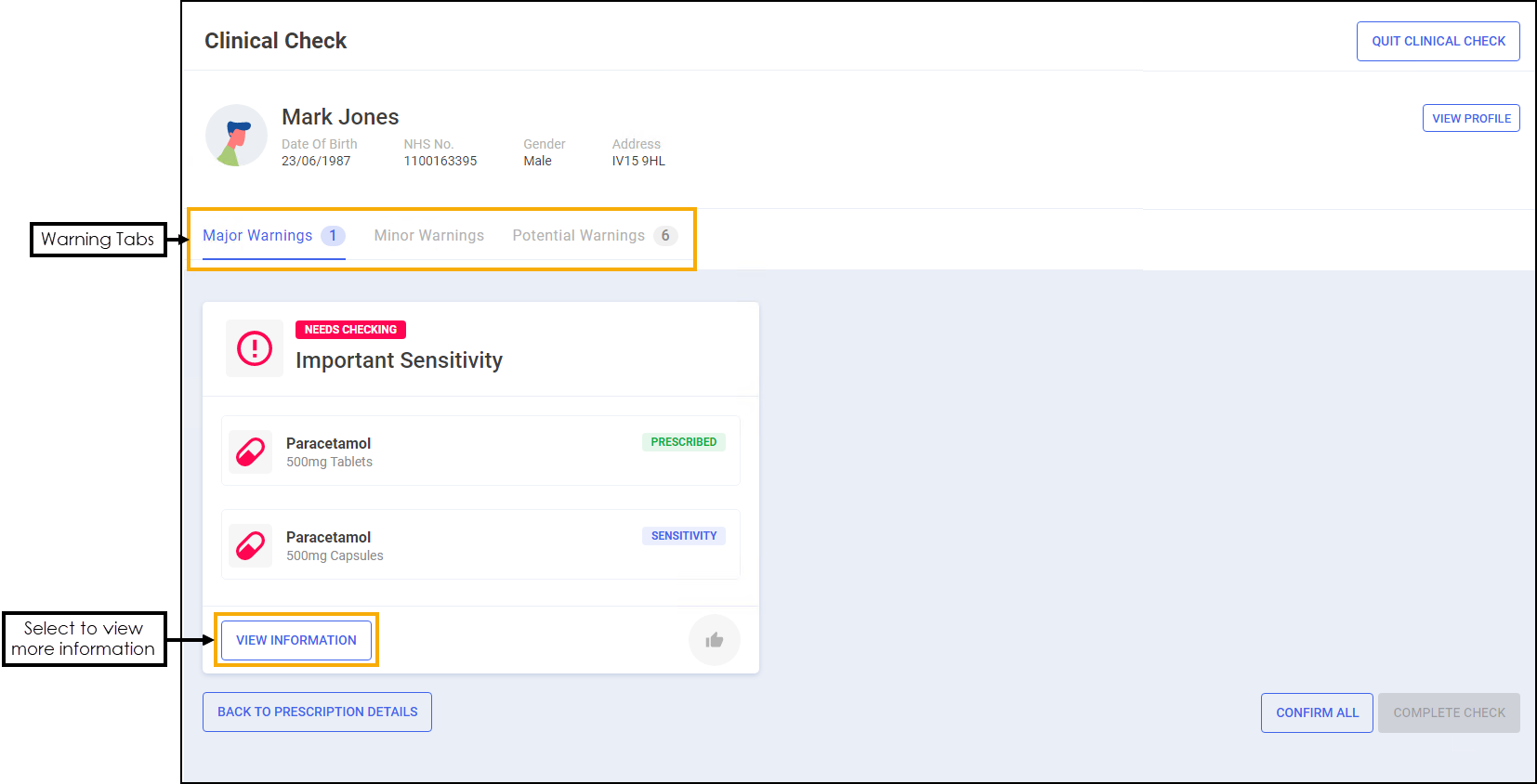Screen dimensions: 1537x784
Task: Click the Major Warnings count badge
Action: [333, 236]
